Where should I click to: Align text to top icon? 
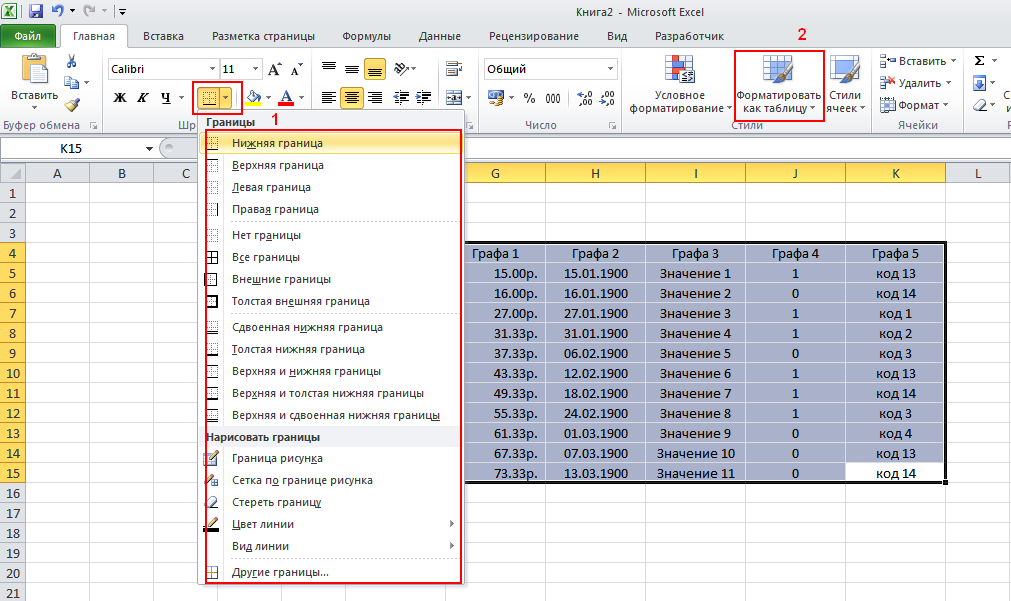tap(329, 68)
